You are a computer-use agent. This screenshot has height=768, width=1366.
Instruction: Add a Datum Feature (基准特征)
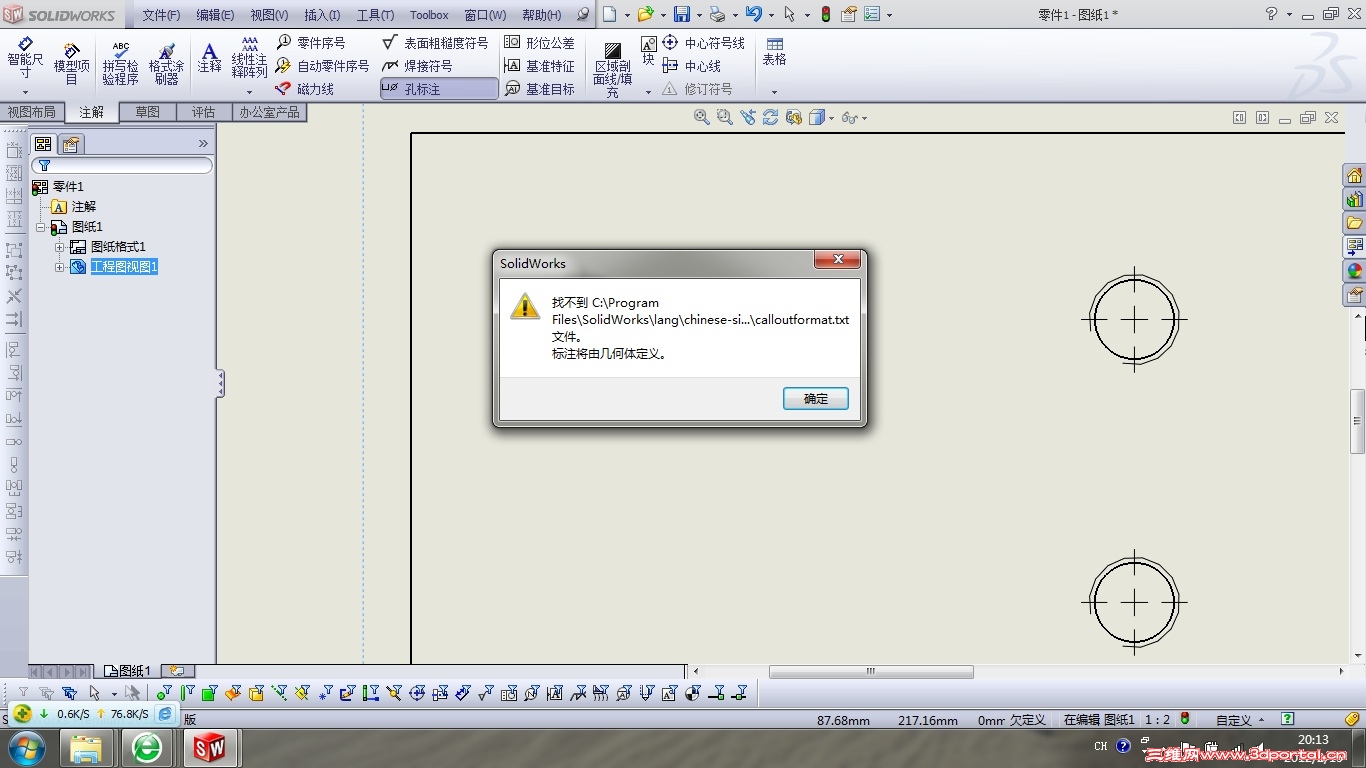click(x=539, y=66)
